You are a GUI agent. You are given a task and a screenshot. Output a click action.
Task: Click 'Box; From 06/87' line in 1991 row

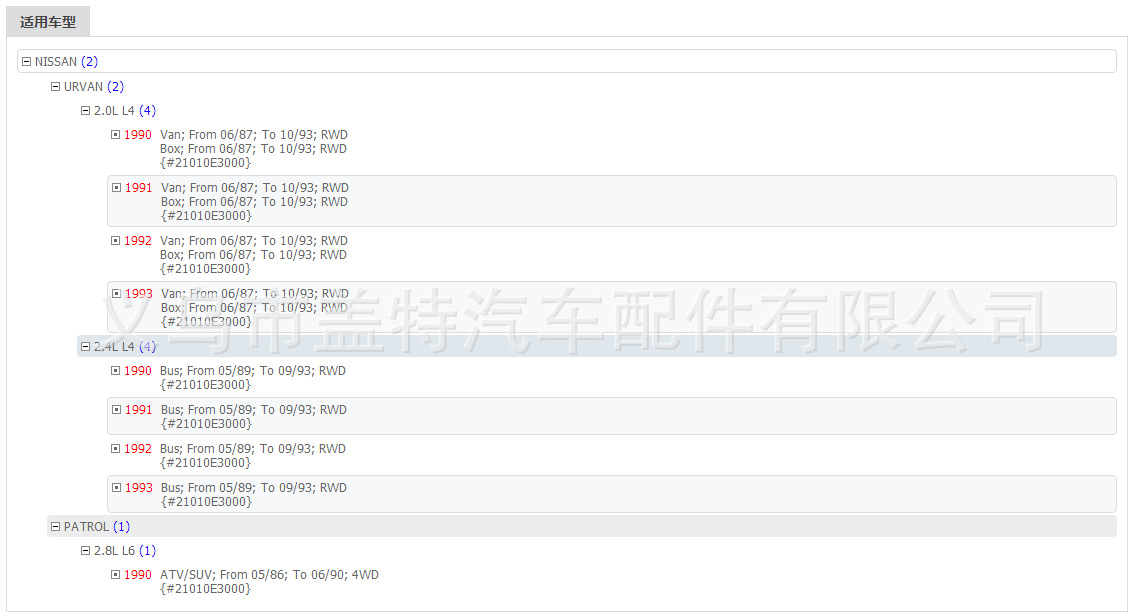pyautogui.click(x=254, y=202)
